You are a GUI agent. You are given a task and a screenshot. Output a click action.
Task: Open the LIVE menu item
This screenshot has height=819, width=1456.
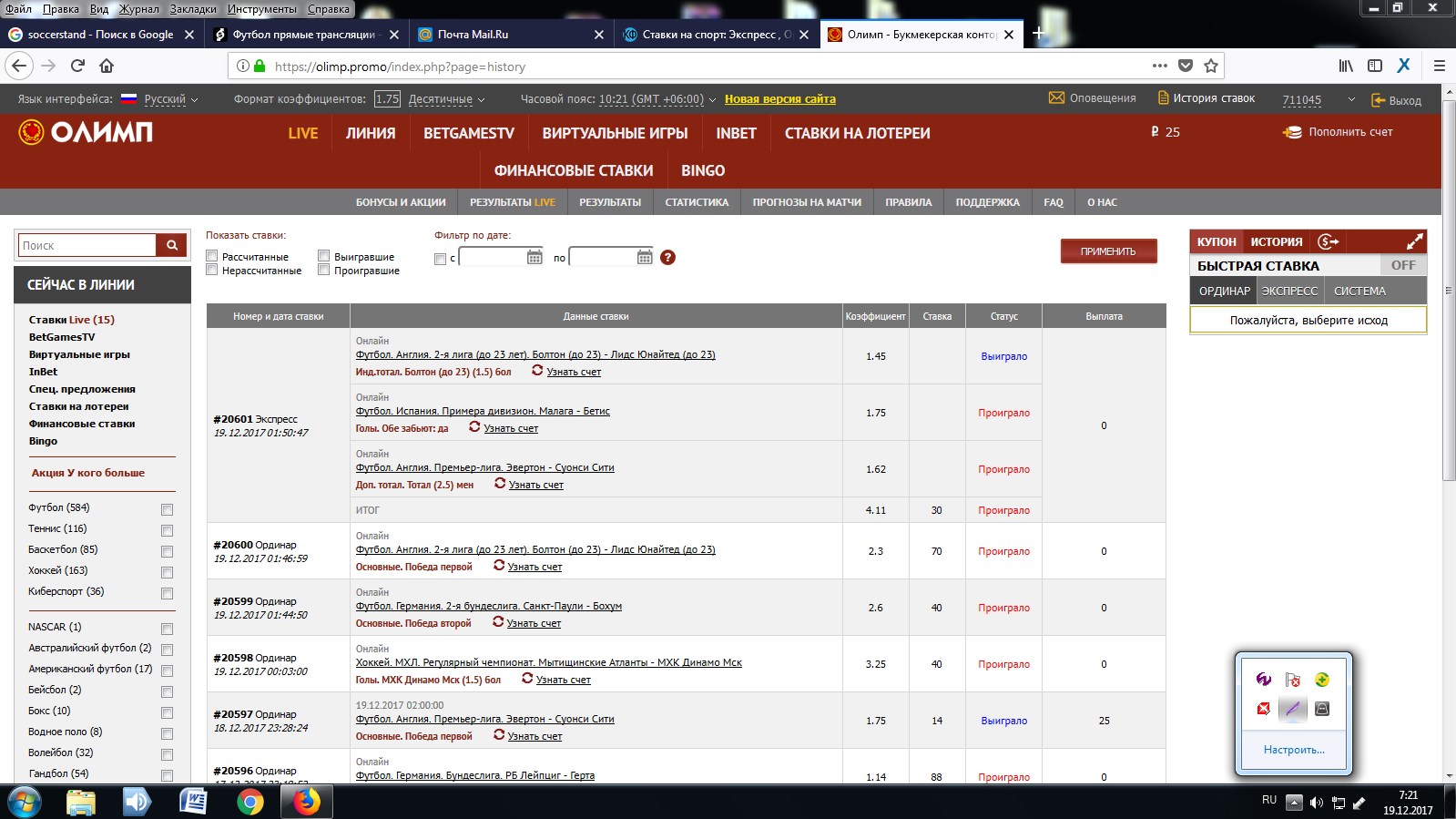coord(303,133)
